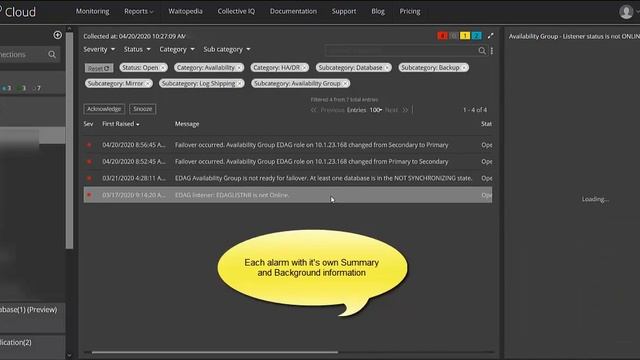
Task: Click the connections search magnifier icon
Action: [x=52, y=54]
